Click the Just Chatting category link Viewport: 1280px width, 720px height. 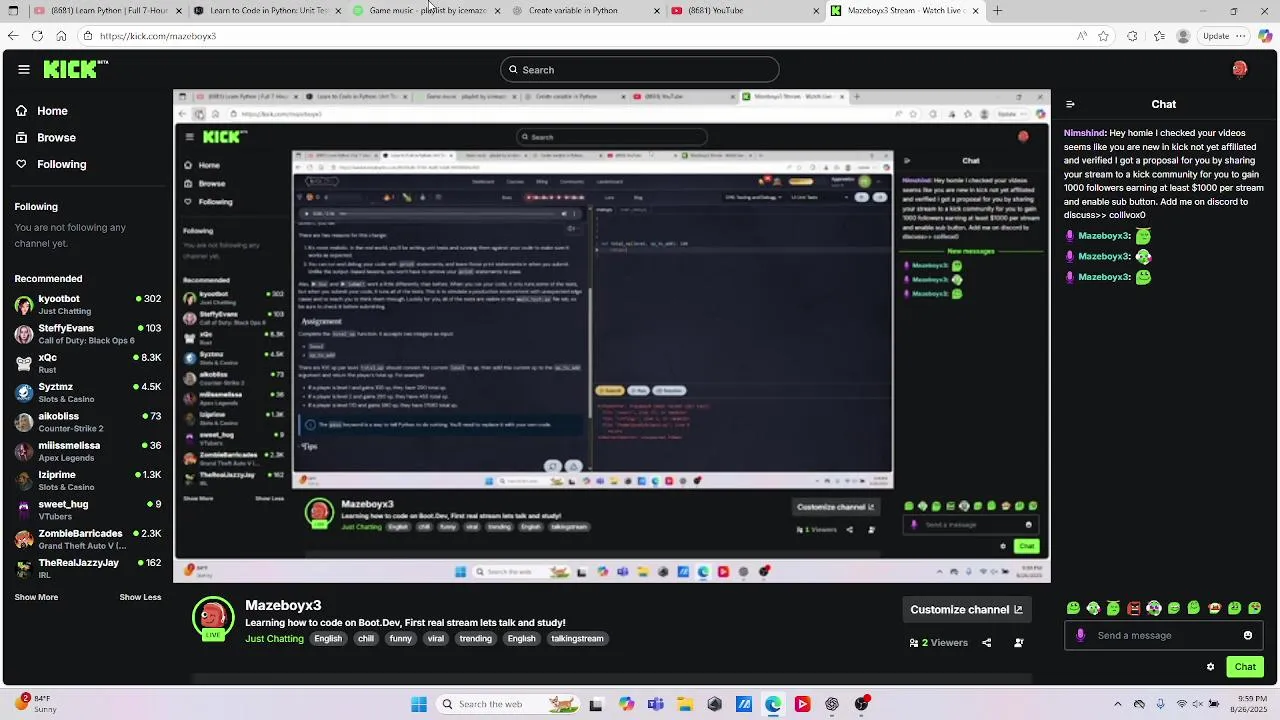point(274,638)
